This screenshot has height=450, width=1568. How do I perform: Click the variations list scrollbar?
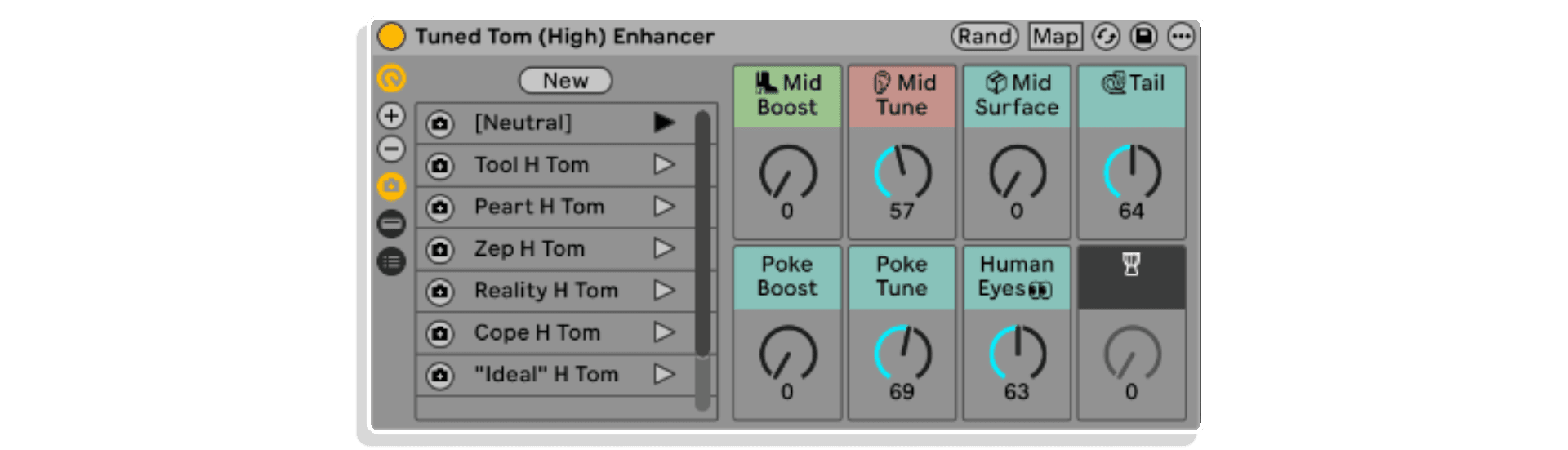[x=702, y=234]
